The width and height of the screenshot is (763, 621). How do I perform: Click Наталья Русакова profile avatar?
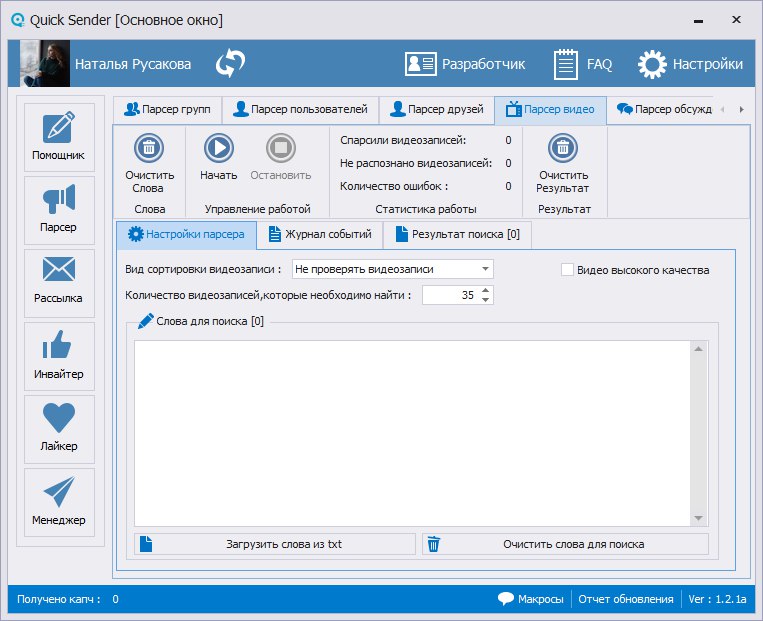45,64
